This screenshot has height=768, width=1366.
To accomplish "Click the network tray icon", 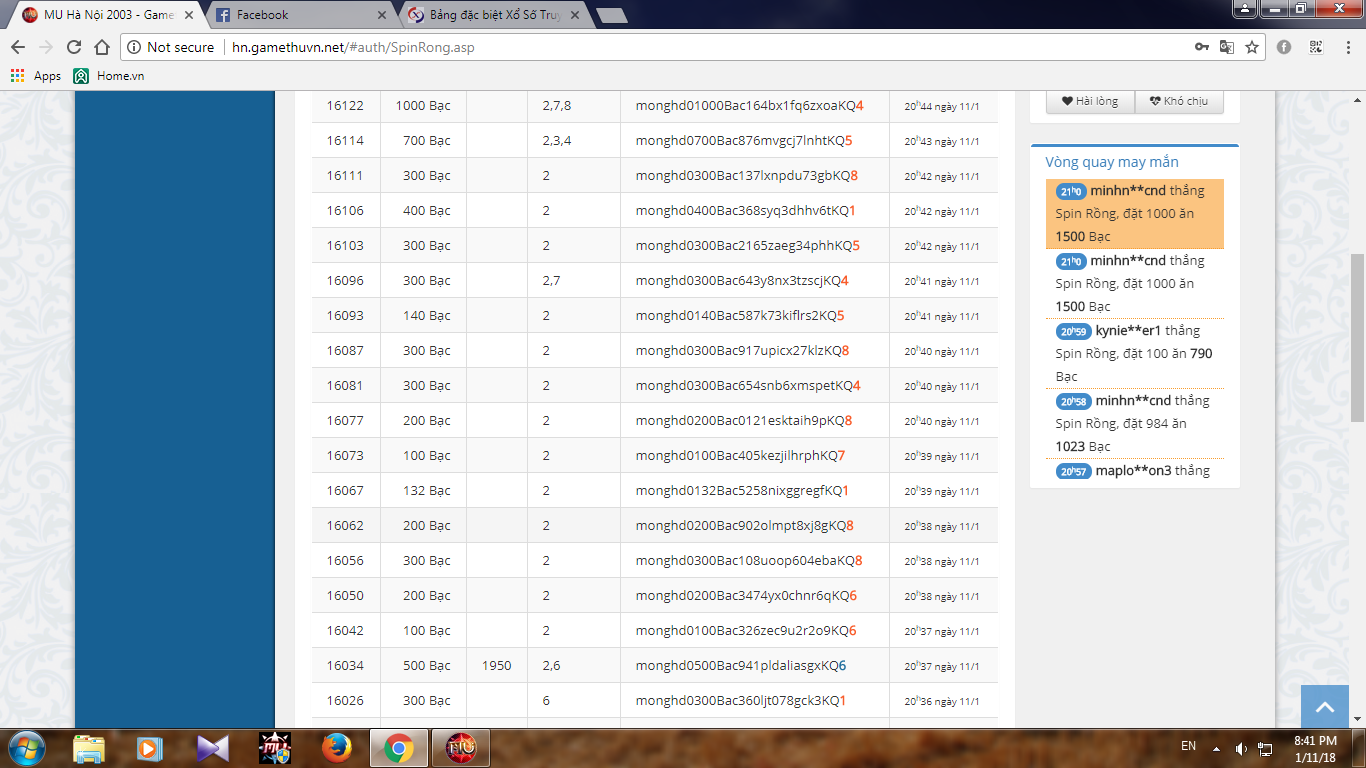I will 1265,747.
